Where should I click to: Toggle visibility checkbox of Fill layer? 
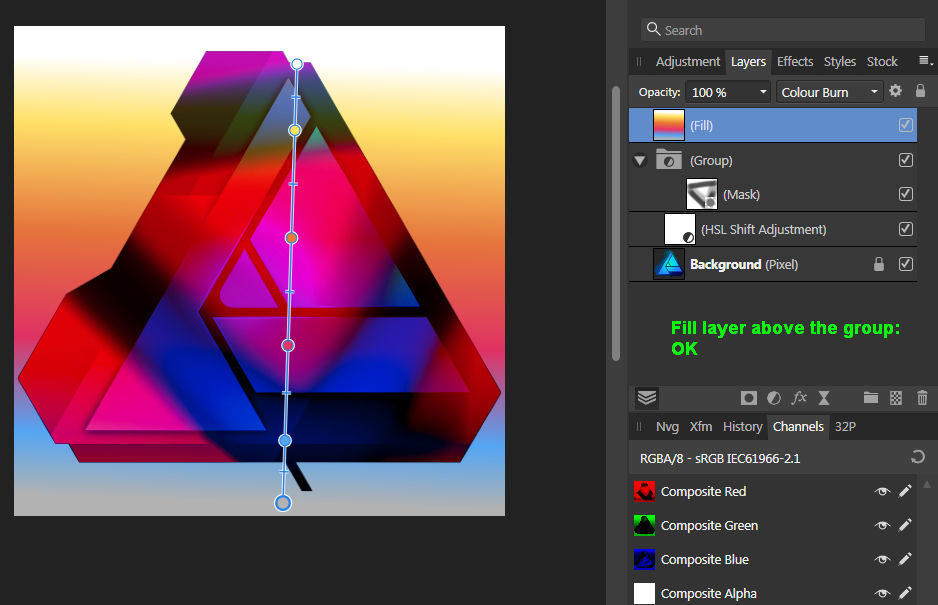906,125
